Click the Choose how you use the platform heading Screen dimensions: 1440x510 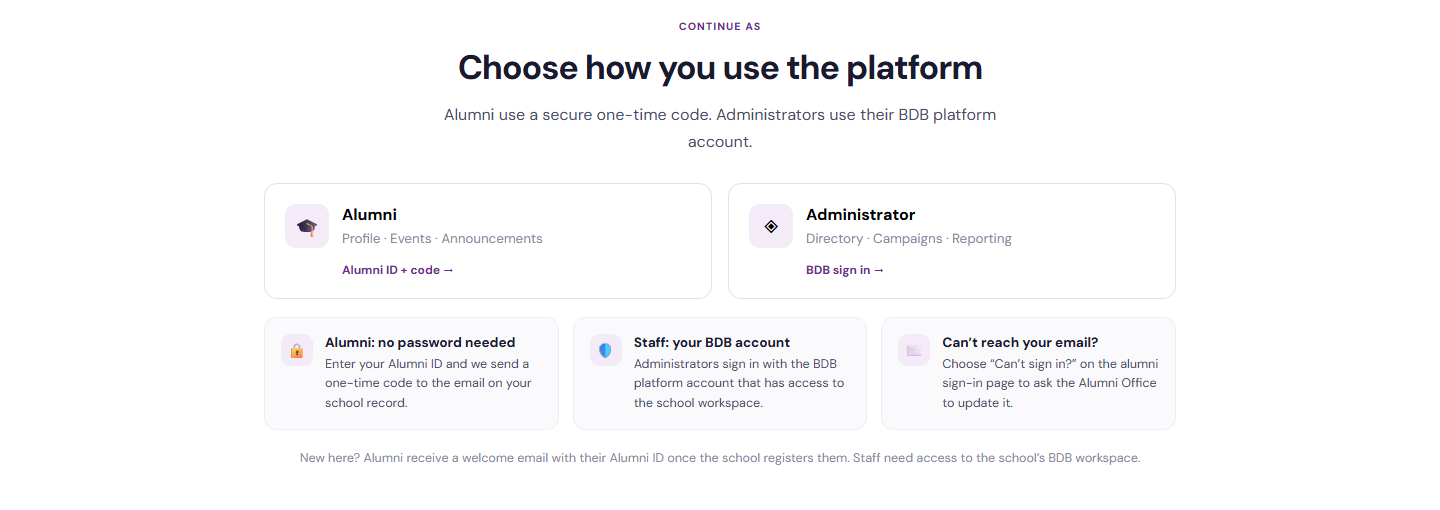[x=720, y=68]
